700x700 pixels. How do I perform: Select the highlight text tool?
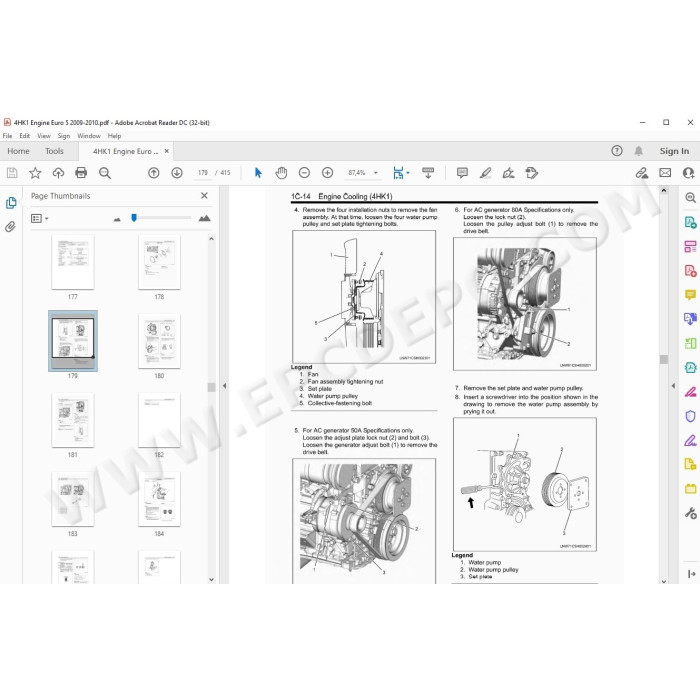(x=486, y=173)
